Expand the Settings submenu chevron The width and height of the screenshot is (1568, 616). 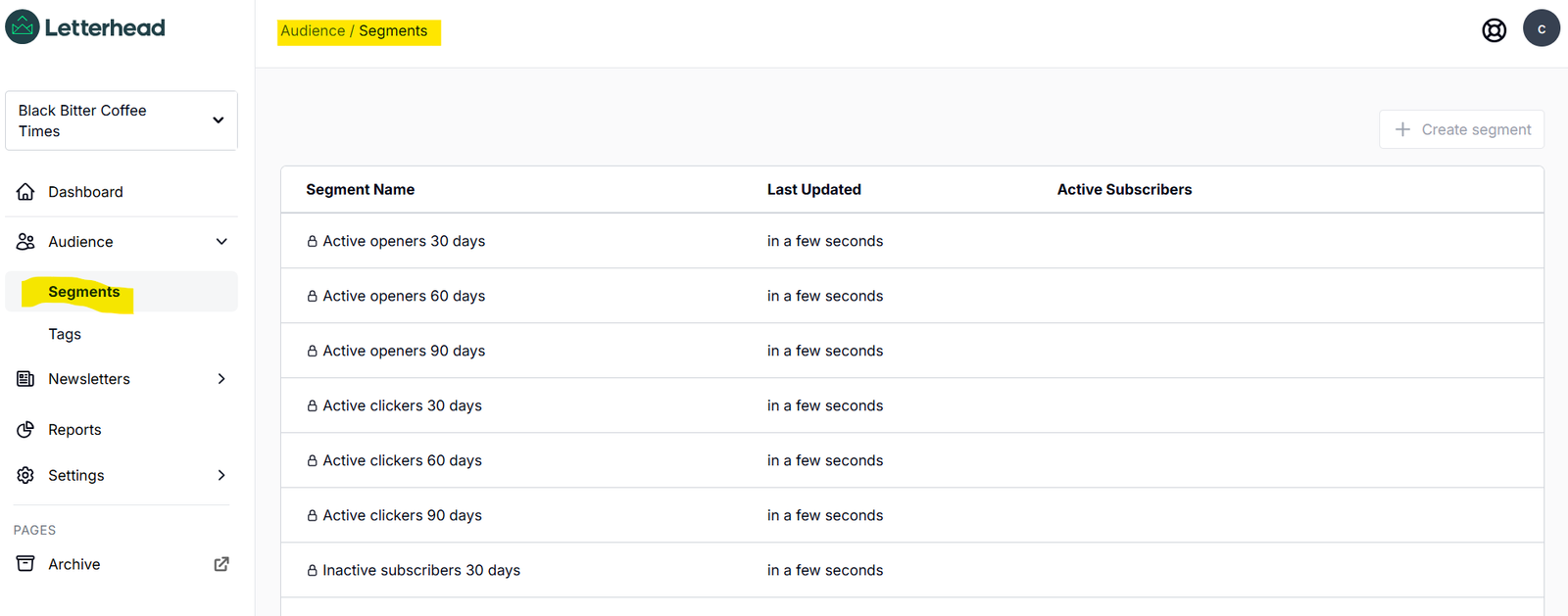click(x=221, y=475)
